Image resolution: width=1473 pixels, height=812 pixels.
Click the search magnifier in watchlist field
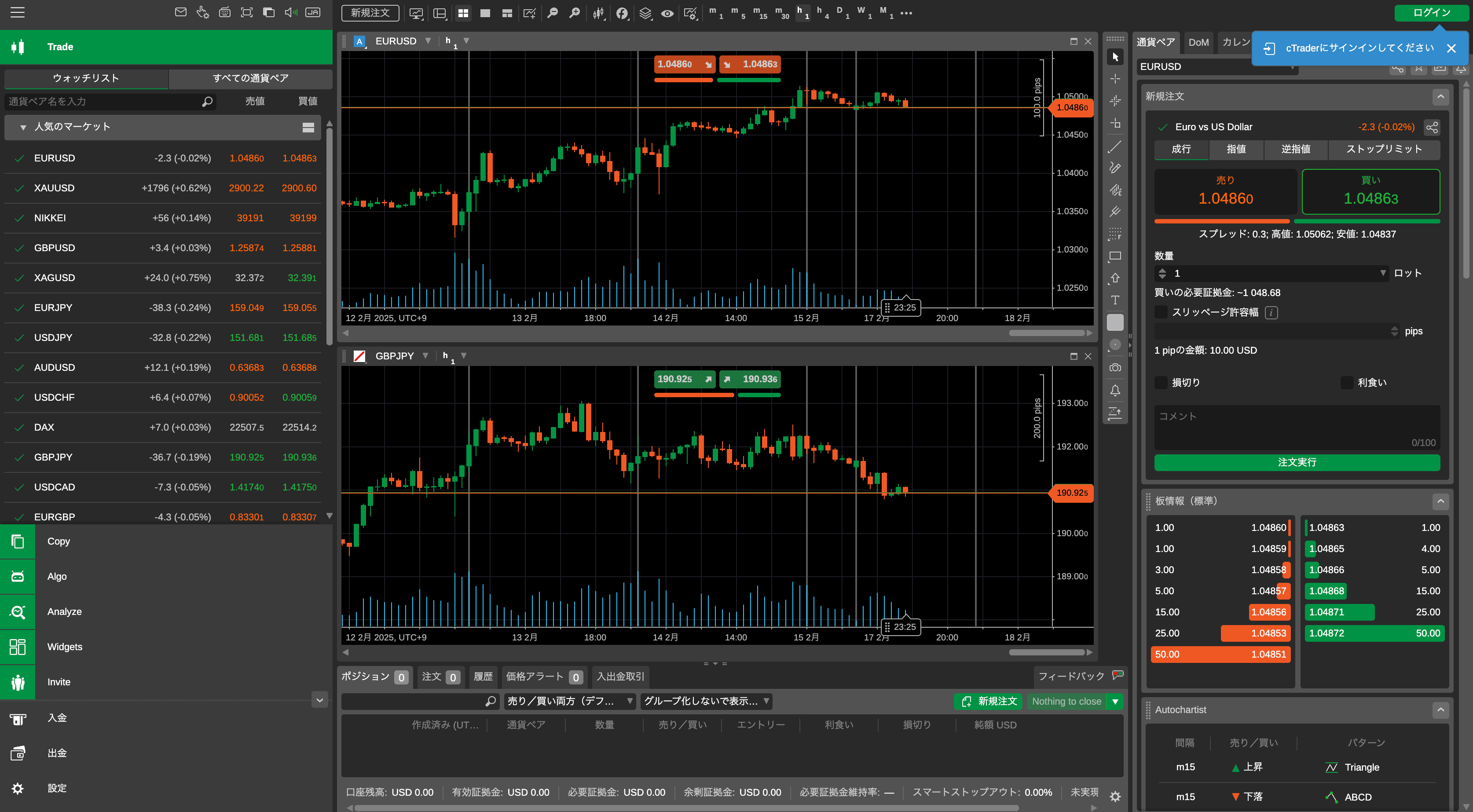[207, 101]
